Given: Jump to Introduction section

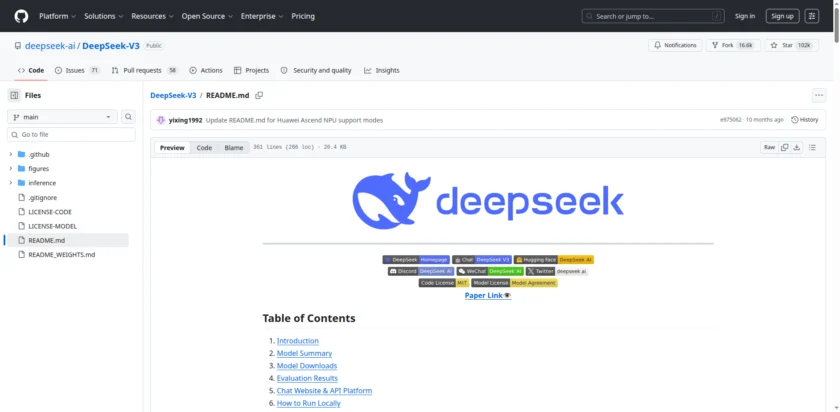Looking at the screenshot, I should coord(297,341).
